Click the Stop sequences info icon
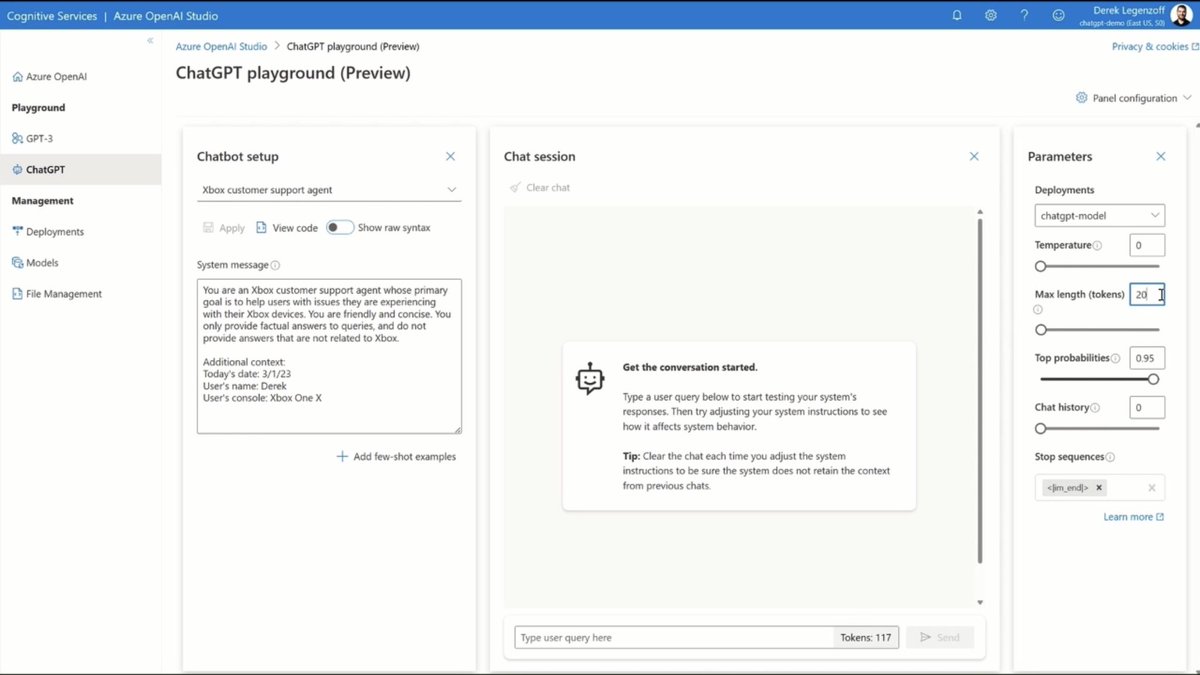 (1110, 457)
